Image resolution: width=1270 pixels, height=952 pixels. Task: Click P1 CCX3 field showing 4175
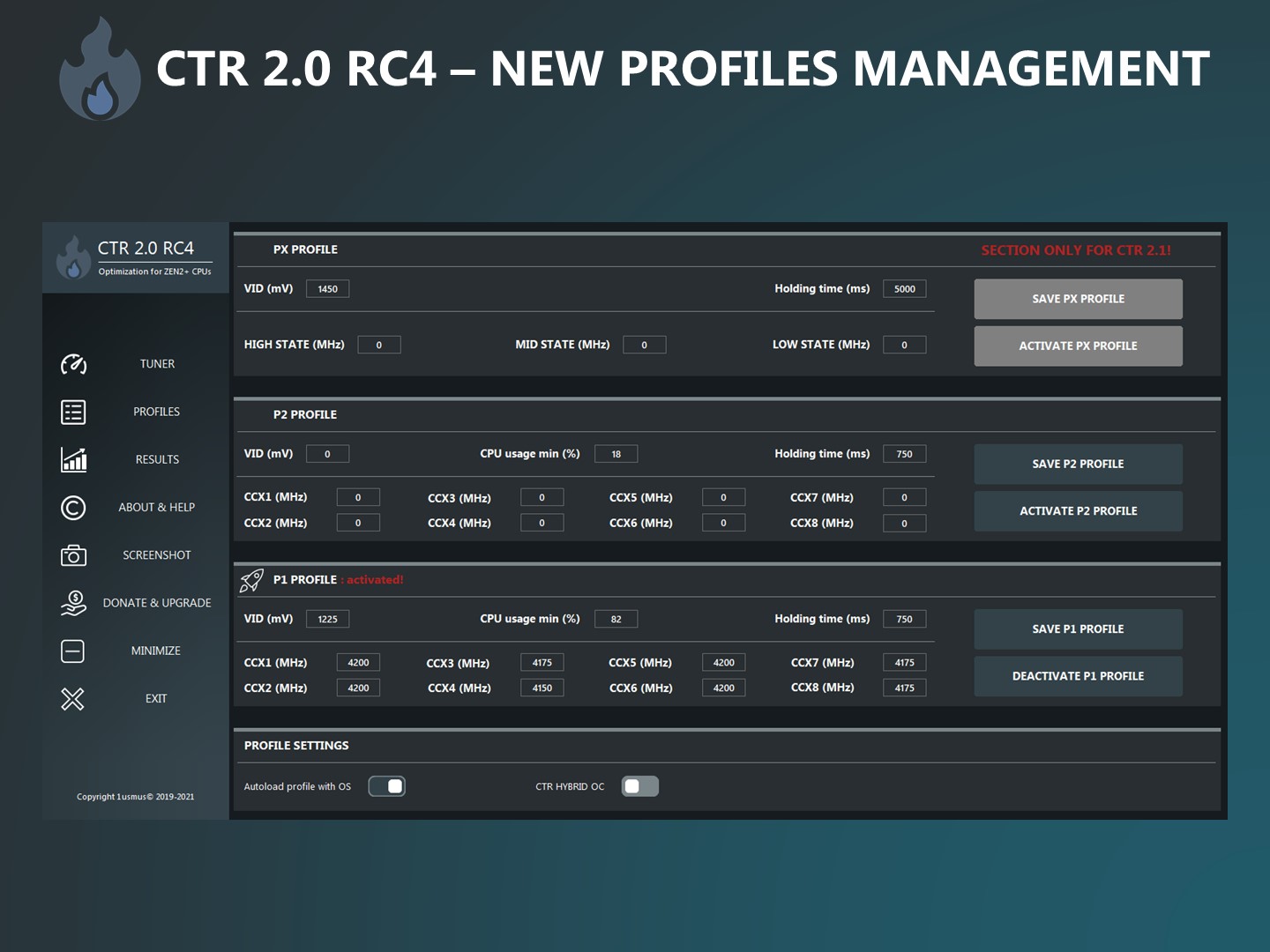(542, 662)
